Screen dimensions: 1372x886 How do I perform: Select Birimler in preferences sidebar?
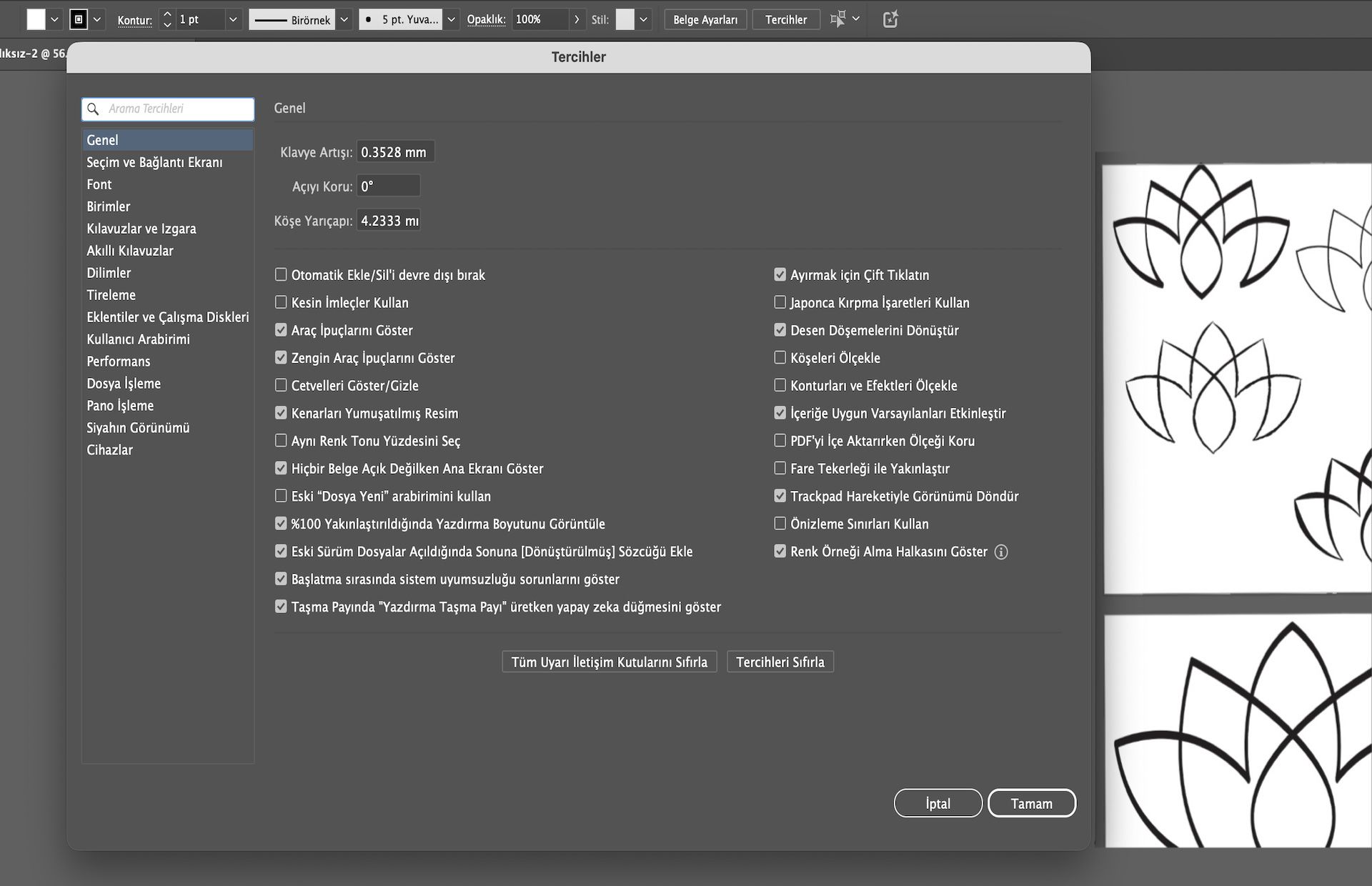(109, 206)
